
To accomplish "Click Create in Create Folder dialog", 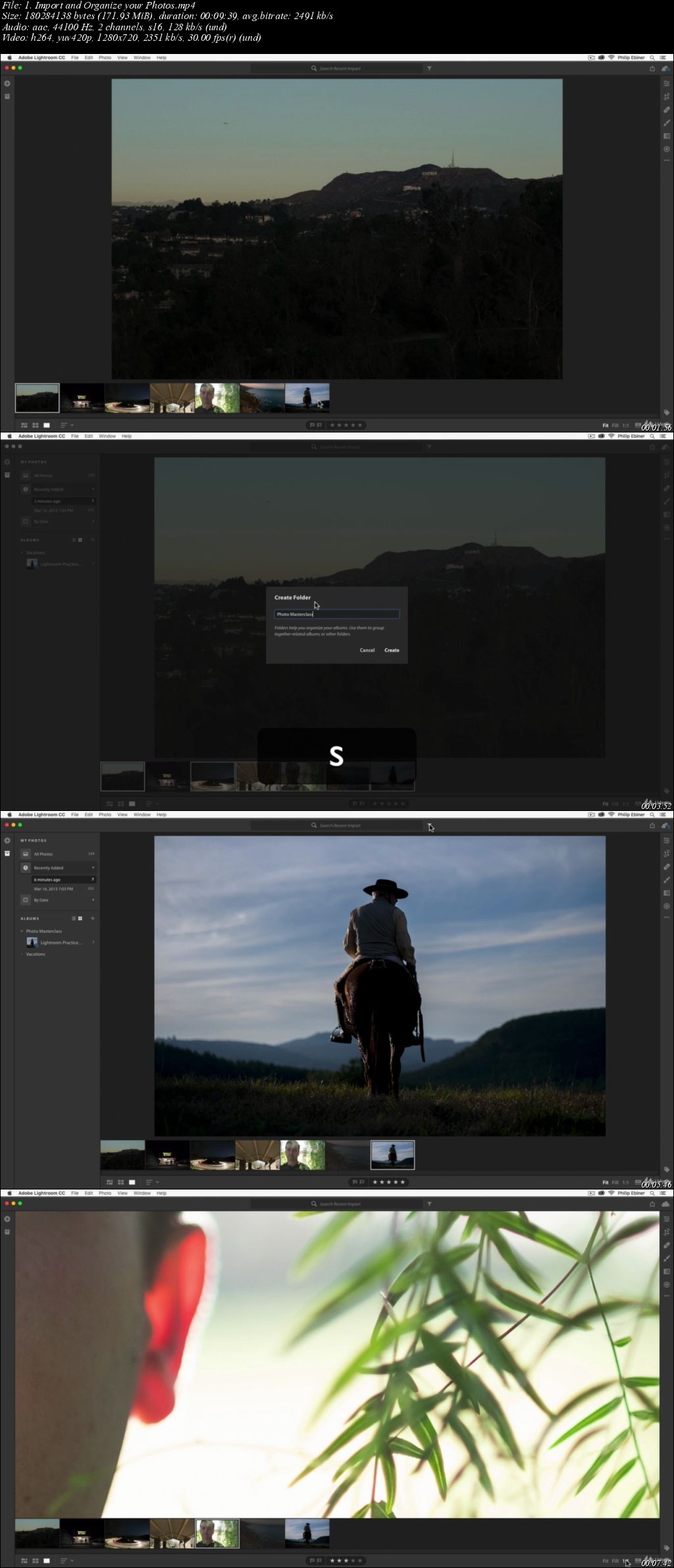I will (x=392, y=650).
